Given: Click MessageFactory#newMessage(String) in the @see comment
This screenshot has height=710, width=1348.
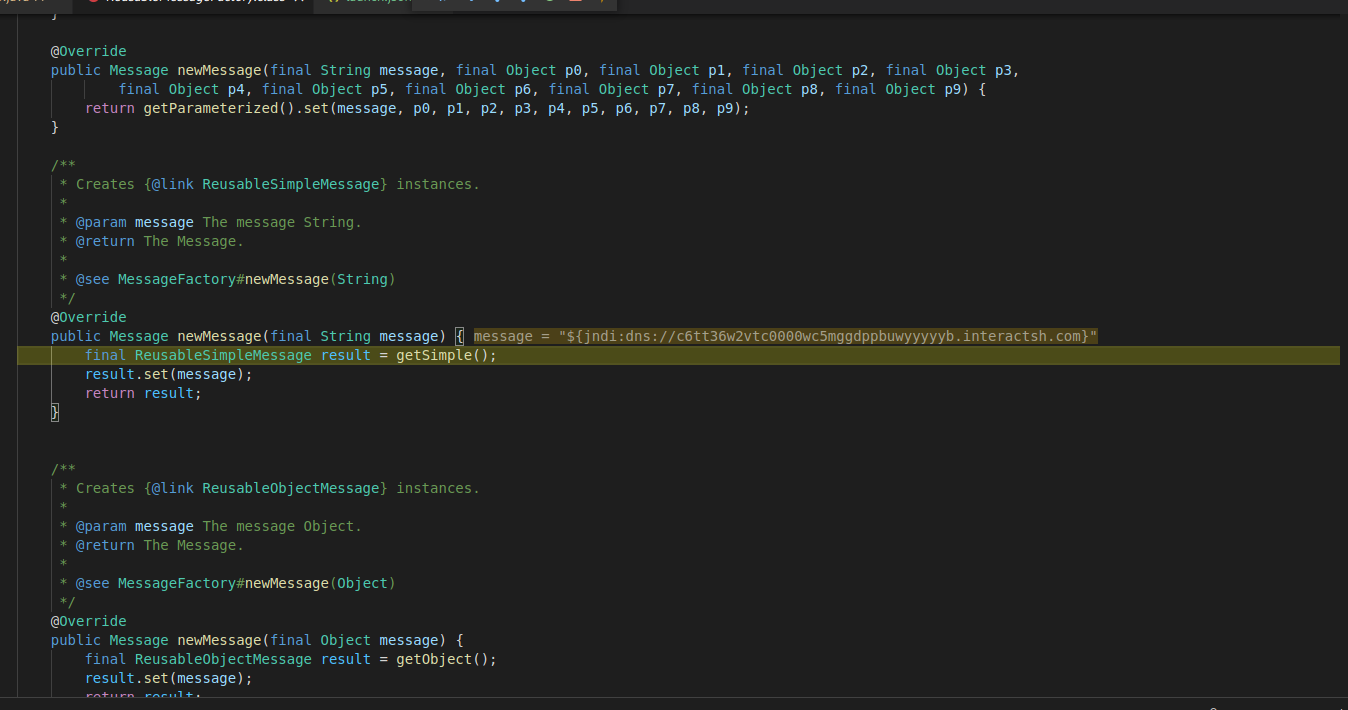Looking at the screenshot, I should (256, 279).
